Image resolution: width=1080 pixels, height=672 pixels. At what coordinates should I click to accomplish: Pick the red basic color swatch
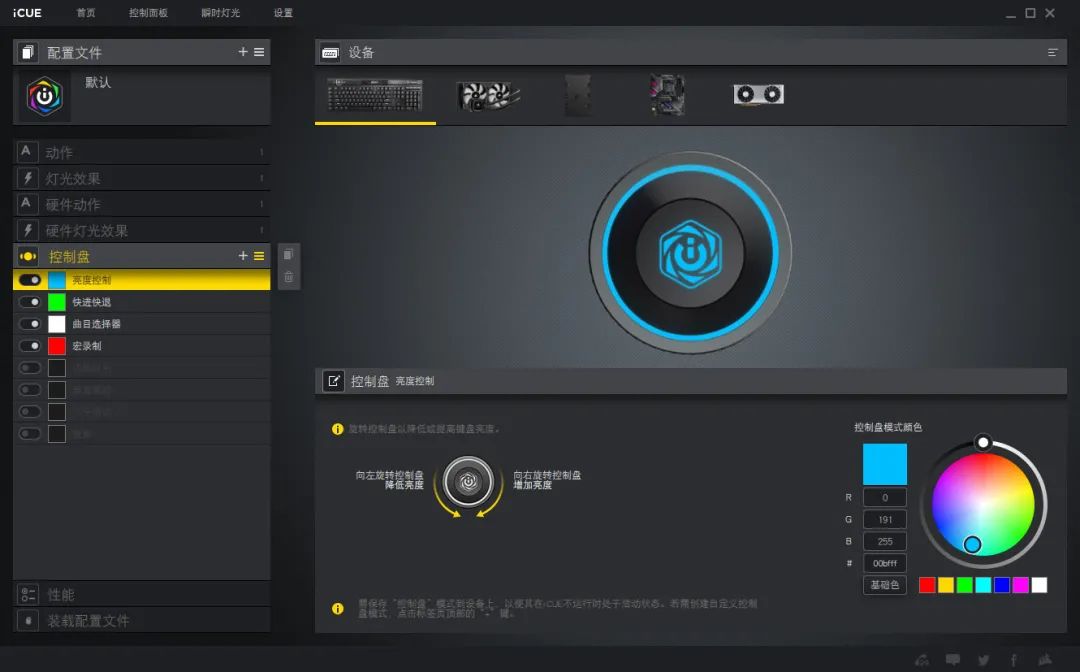tap(927, 585)
